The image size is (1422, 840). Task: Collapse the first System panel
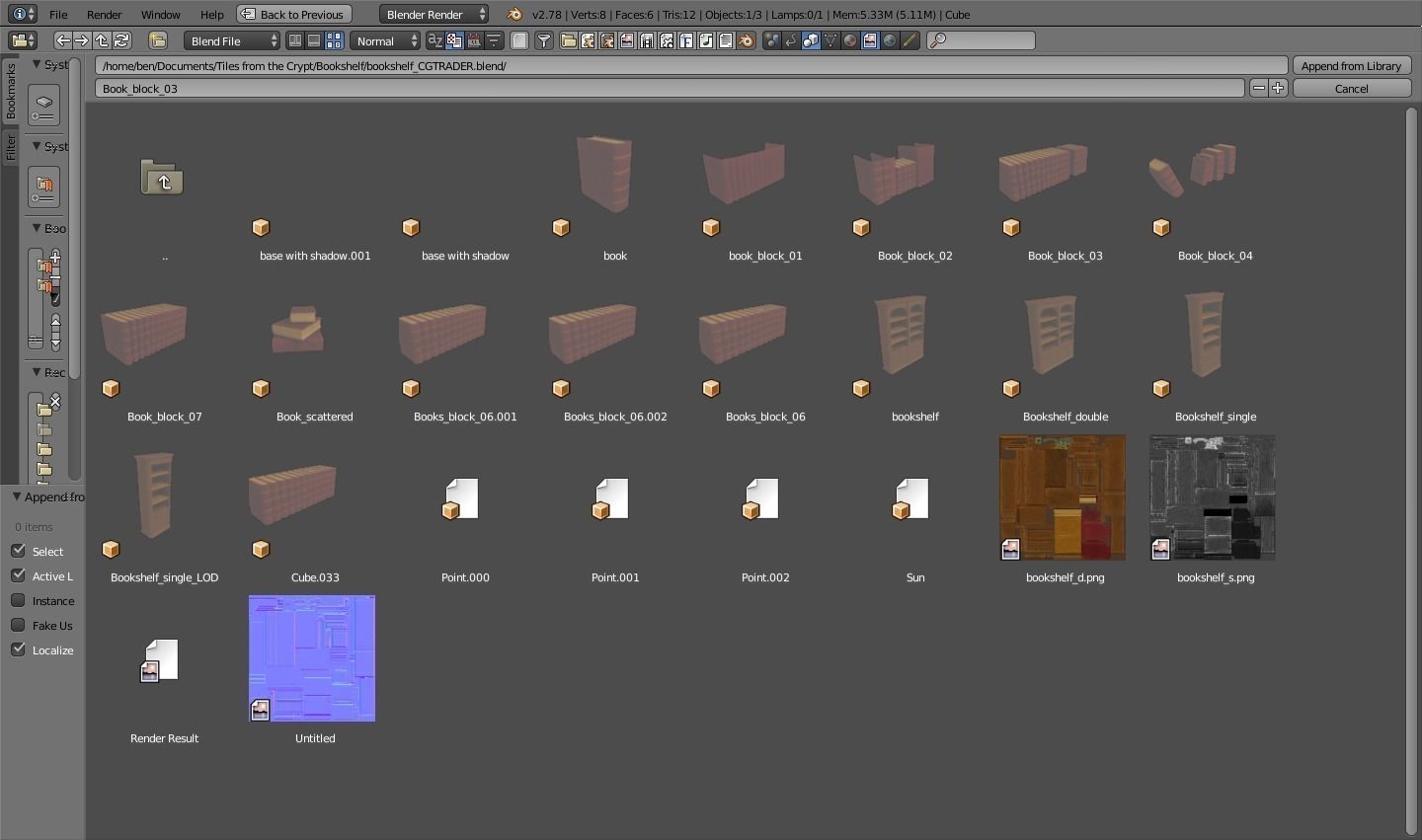click(x=37, y=64)
